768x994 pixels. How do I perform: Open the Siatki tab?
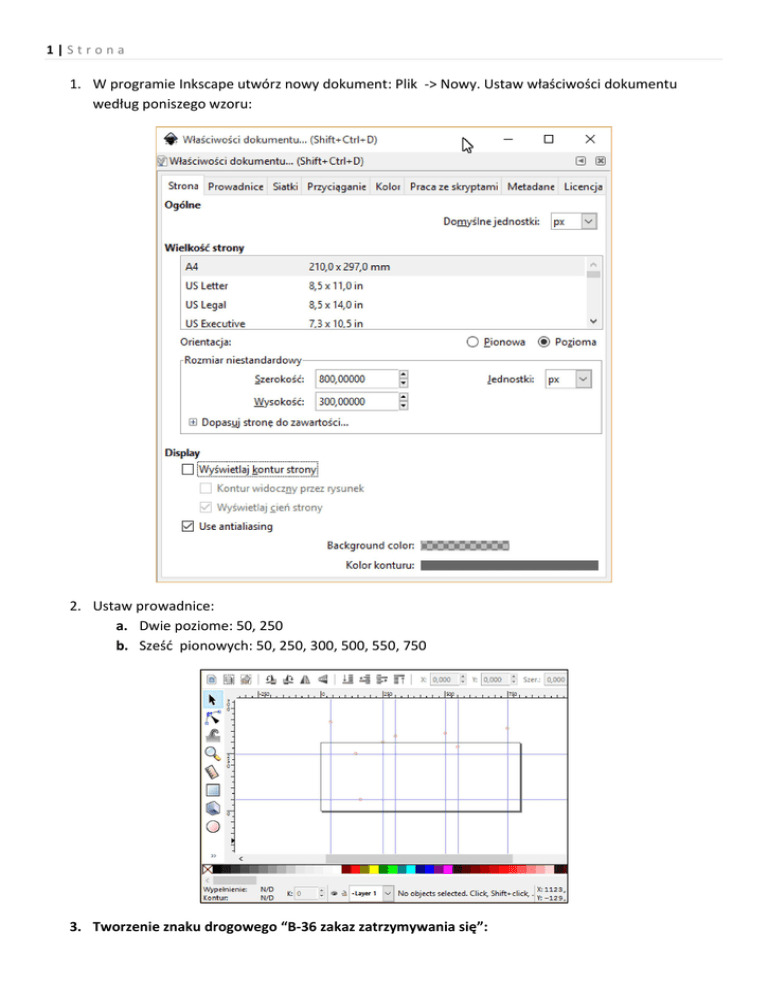pos(285,187)
